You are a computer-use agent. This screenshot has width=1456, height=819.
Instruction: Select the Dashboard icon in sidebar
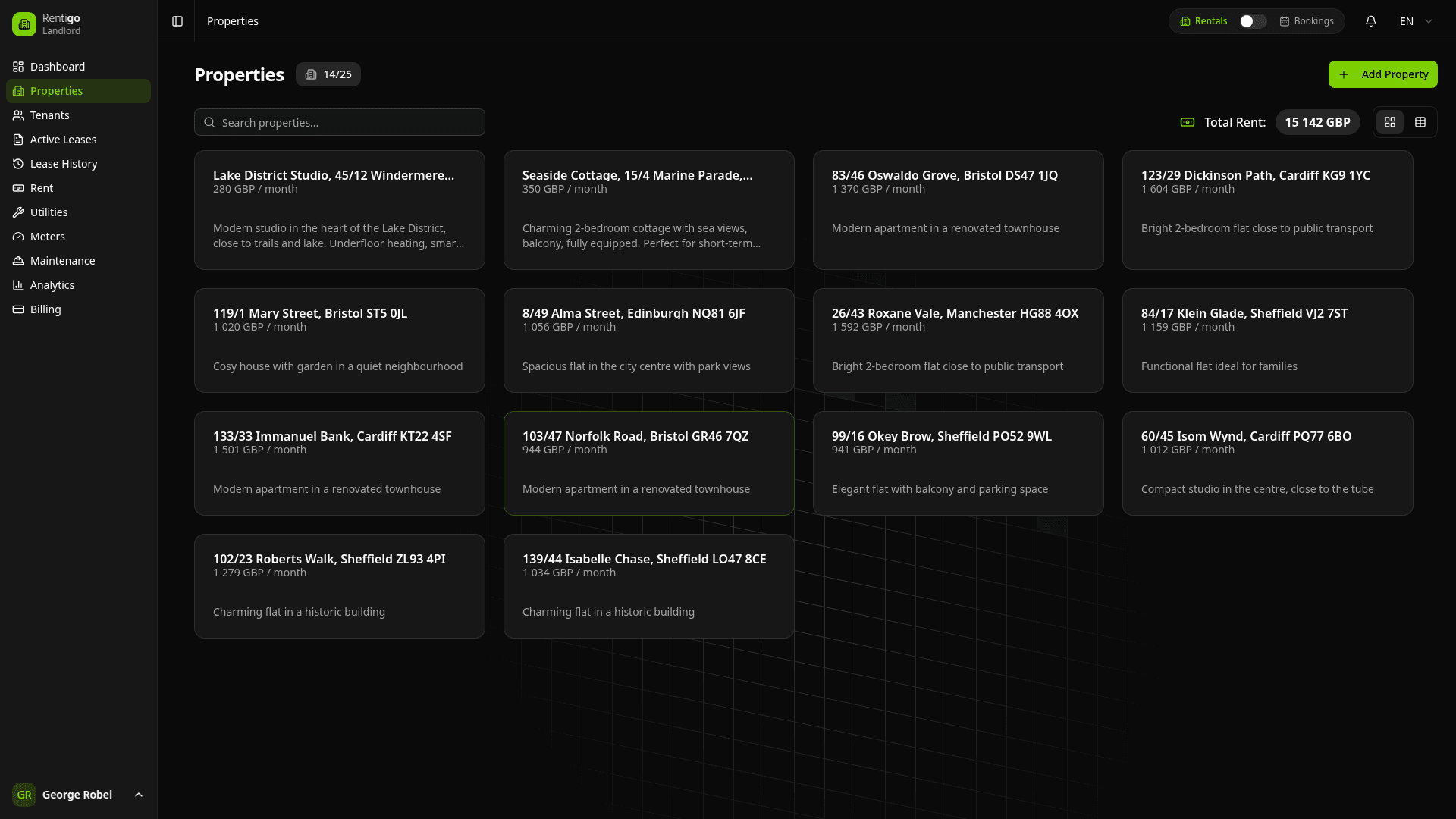tap(19, 67)
